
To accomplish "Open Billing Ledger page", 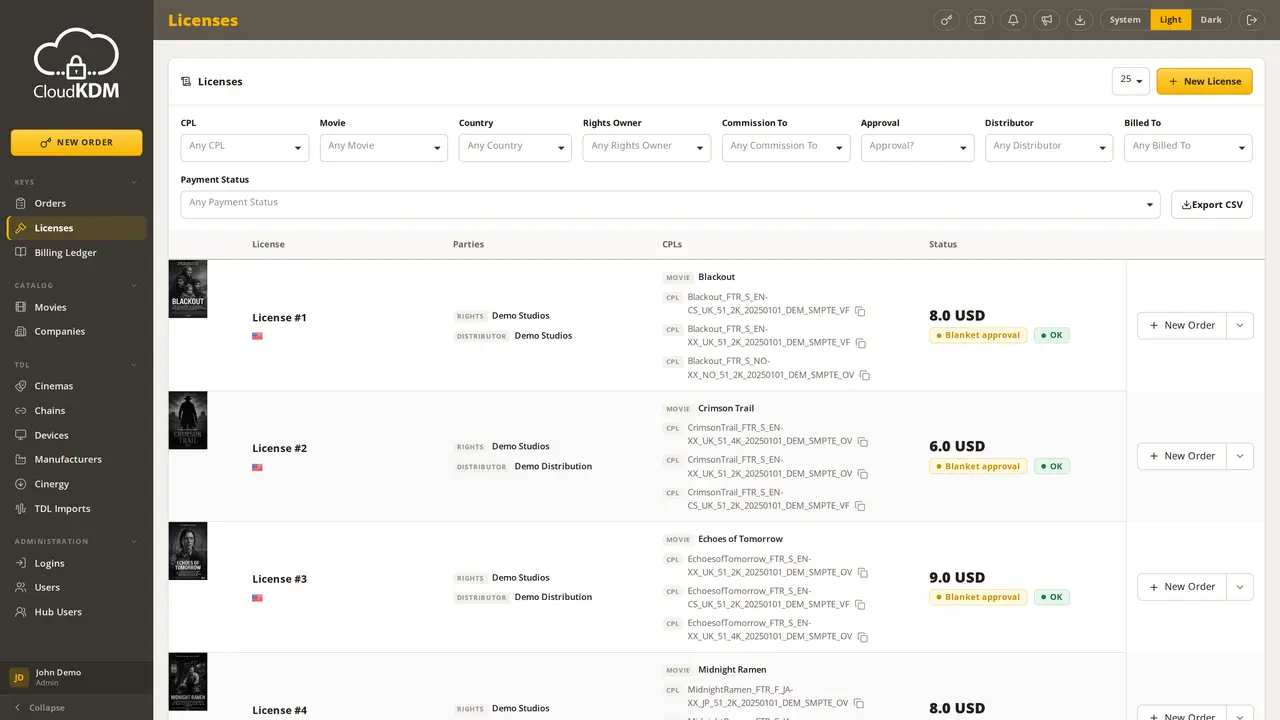I will click(76, 252).
